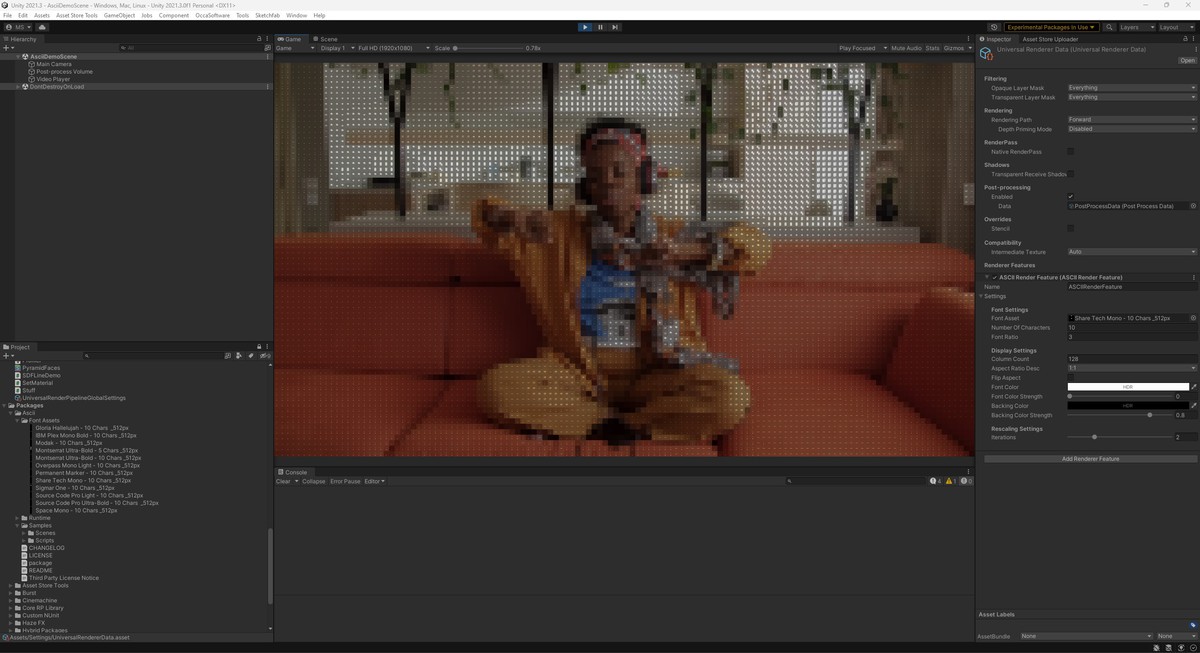Open the Layers dropdown in the toolbar
The width and height of the screenshot is (1200, 653).
[x=1136, y=27]
